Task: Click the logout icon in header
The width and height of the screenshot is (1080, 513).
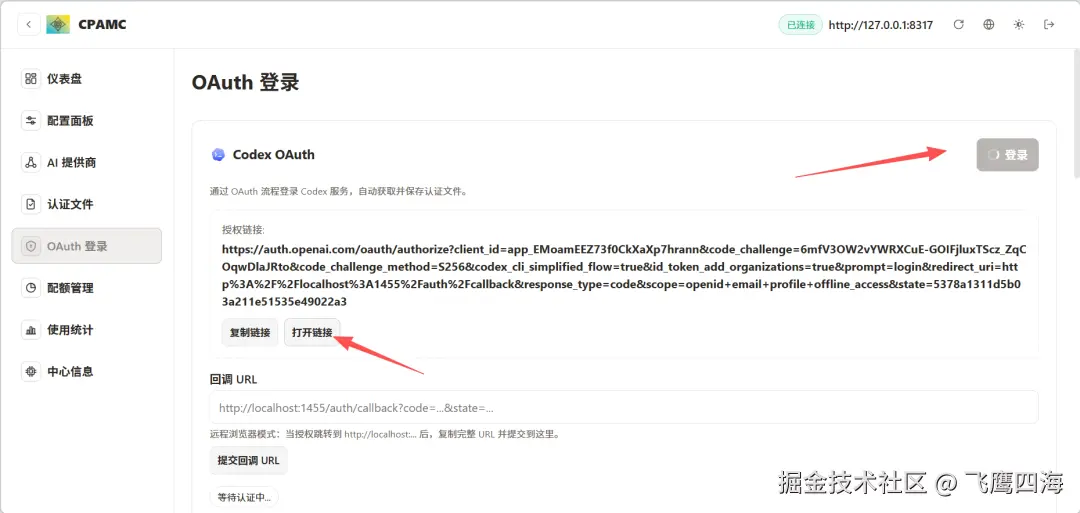Action: [1049, 25]
